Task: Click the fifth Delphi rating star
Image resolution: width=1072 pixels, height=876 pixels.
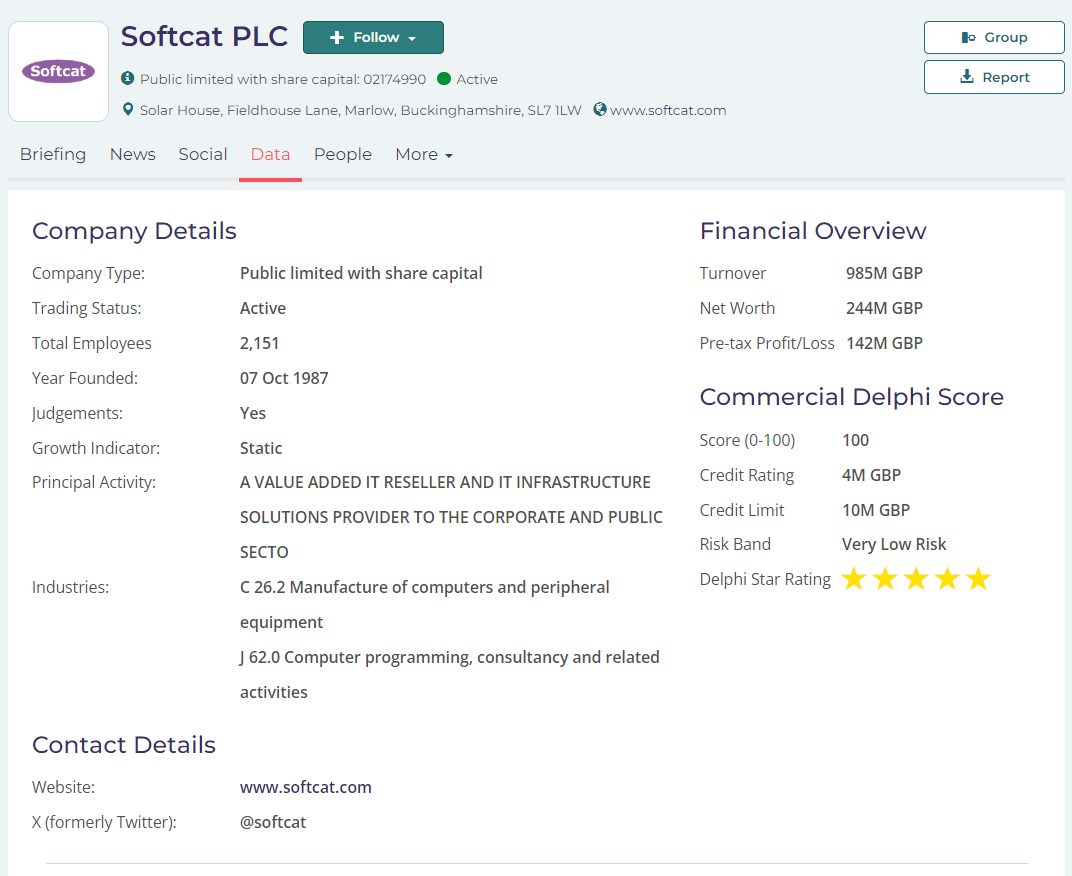Action: click(x=978, y=579)
